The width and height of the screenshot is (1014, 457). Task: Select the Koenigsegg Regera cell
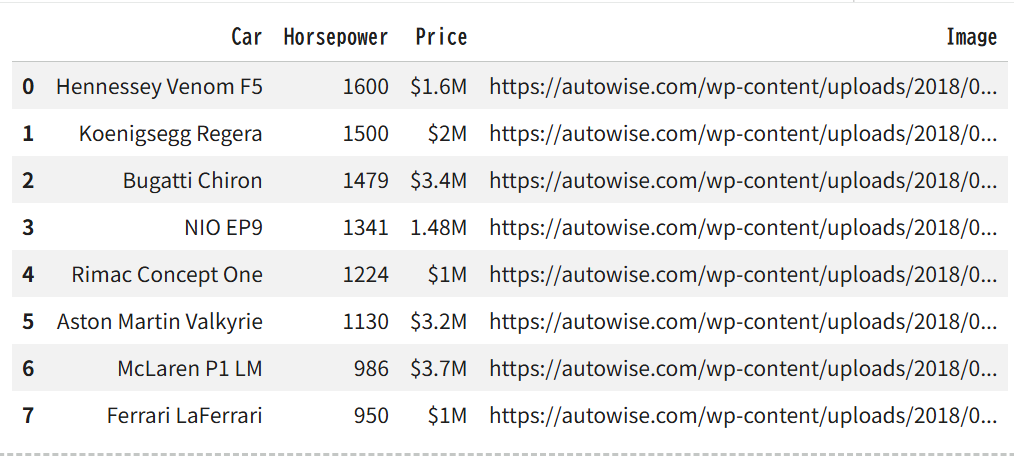tap(171, 133)
